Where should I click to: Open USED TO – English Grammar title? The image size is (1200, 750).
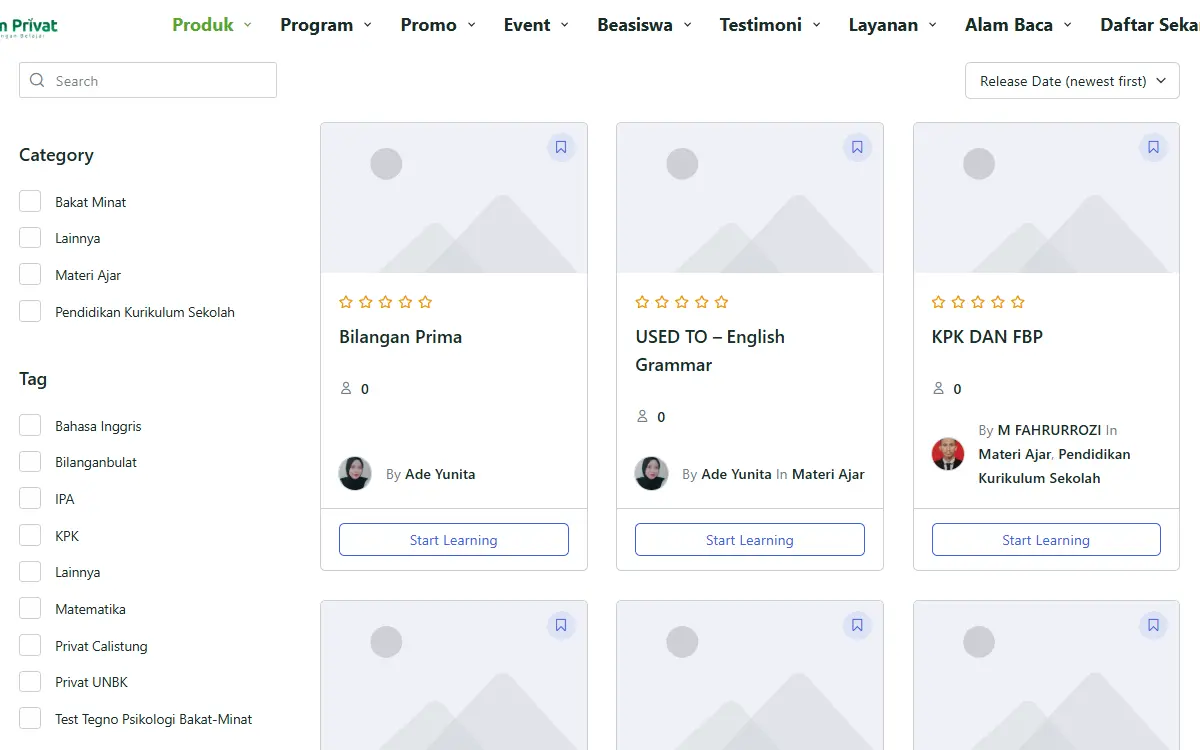pyautogui.click(x=710, y=351)
